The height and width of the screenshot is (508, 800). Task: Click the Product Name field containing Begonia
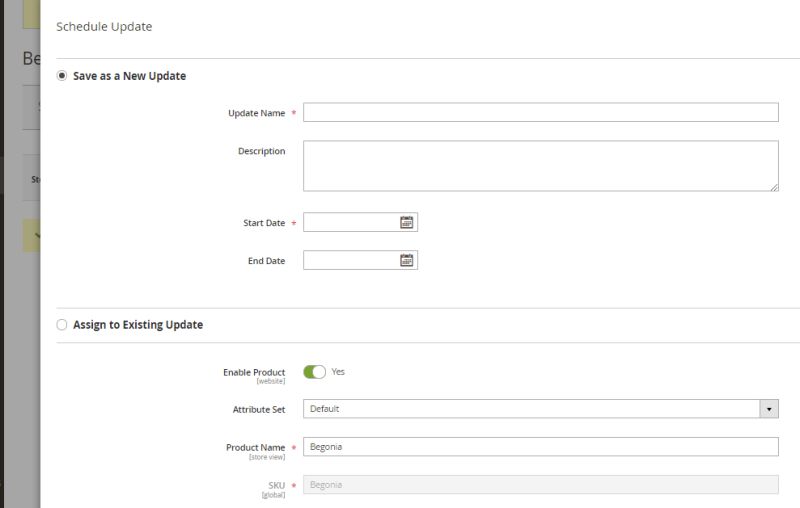pyautogui.click(x=541, y=447)
